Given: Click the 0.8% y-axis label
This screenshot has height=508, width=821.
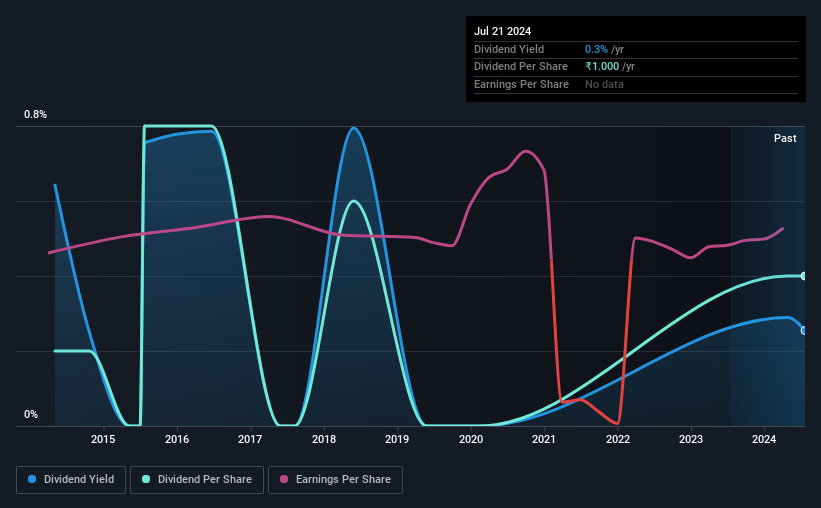Looking at the screenshot, I should pyautogui.click(x=35, y=114).
